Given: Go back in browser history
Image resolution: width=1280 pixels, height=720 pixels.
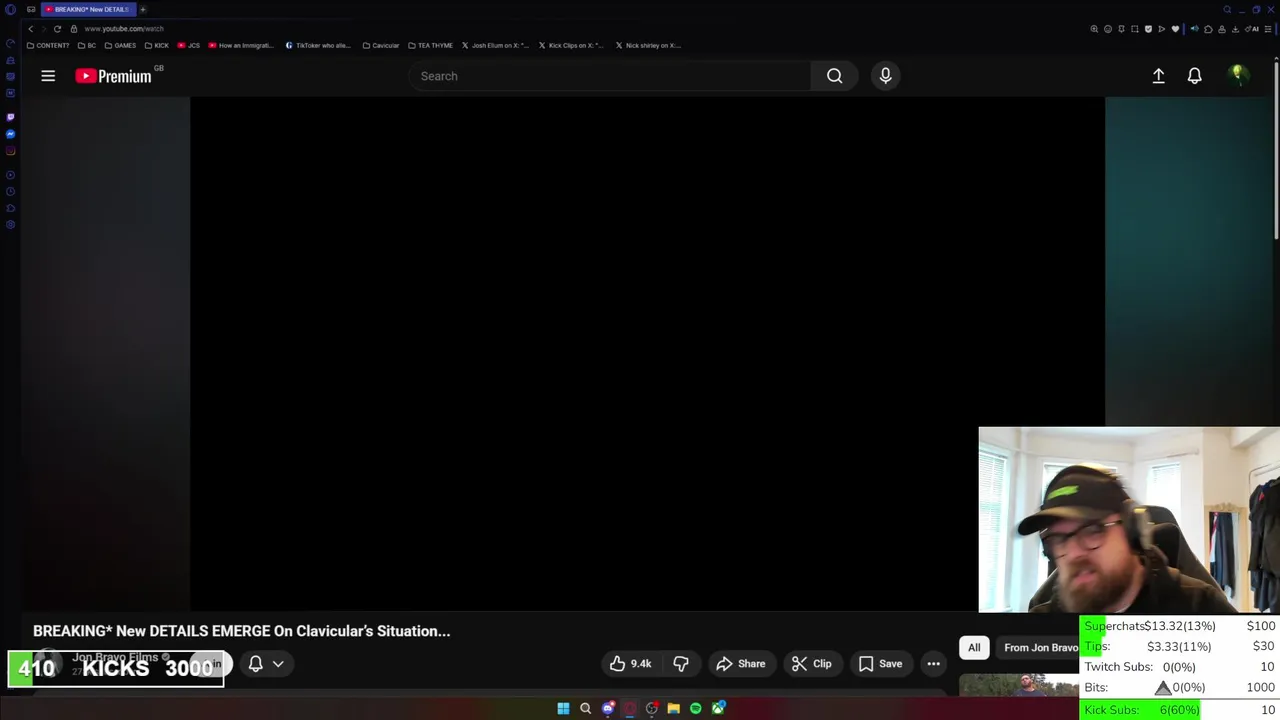Looking at the screenshot, I should [x=30, y=29].
